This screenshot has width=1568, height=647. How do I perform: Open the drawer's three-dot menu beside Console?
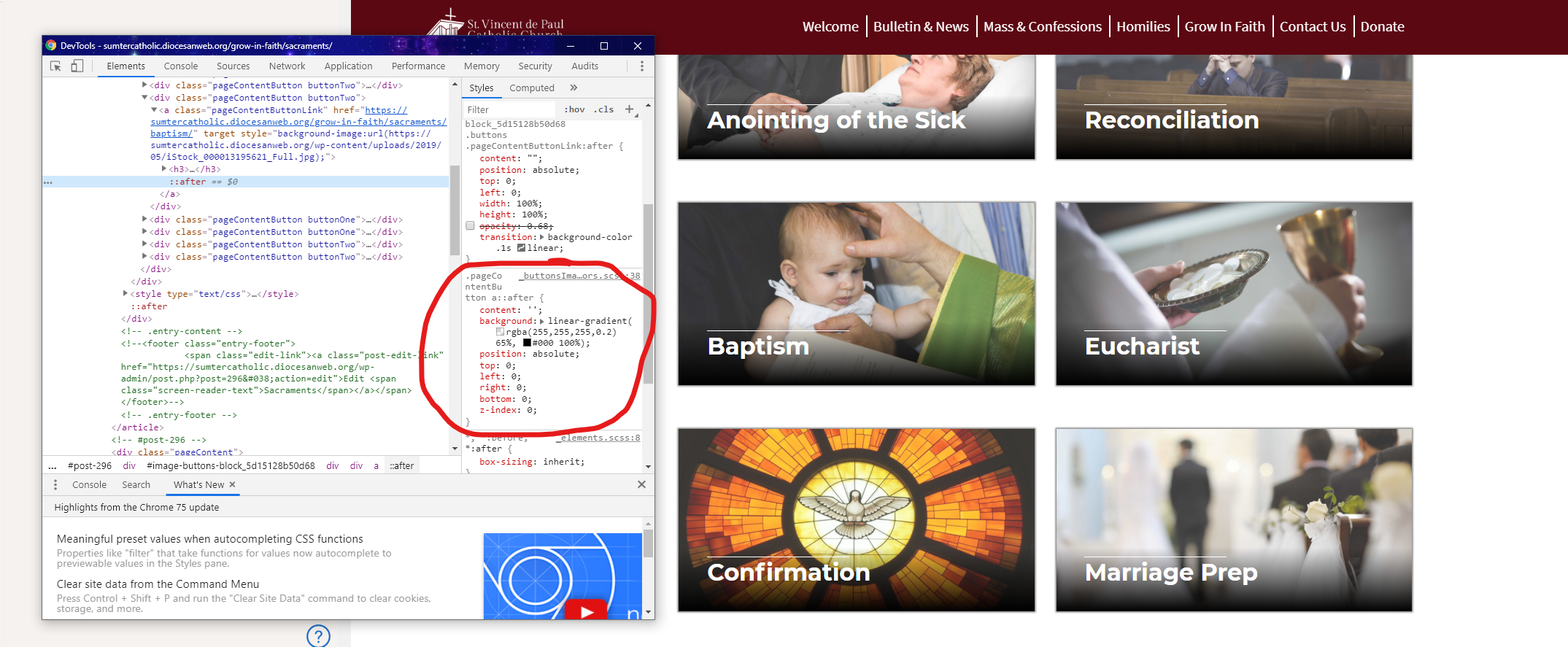pyautogui.click(x=55, y=485)
